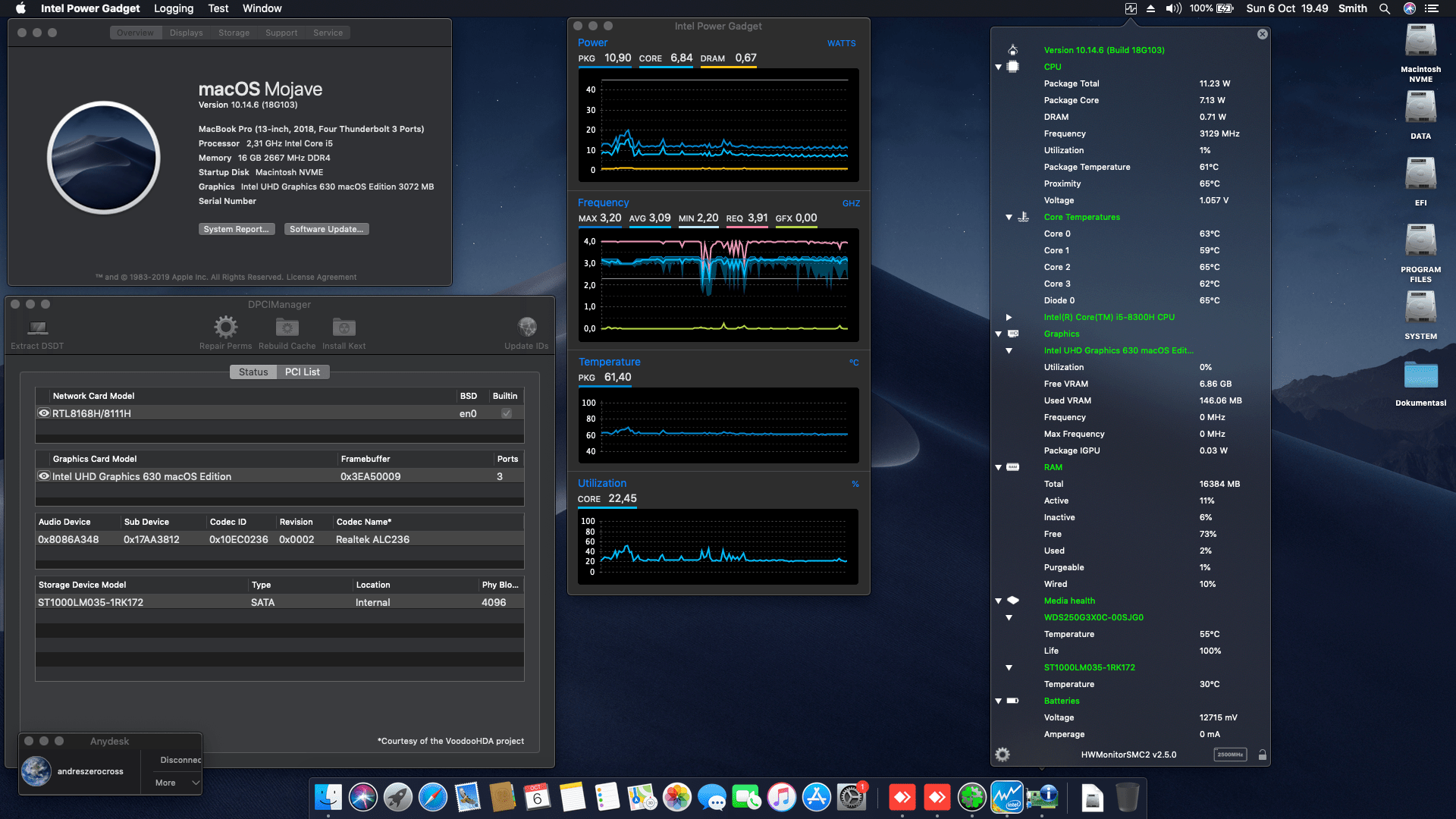
Task: Toggle visibility eye next to RTL8168H/8111H
Action: (x=43, y=413)
